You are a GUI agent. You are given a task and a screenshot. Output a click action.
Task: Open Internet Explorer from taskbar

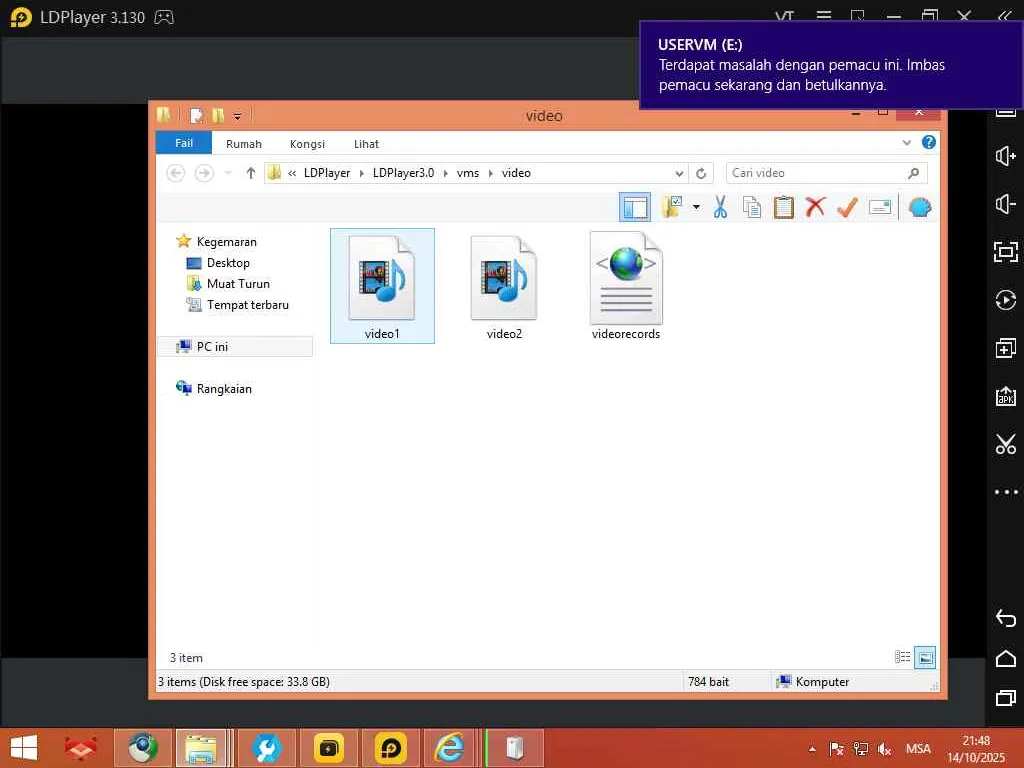click(450, 748)
